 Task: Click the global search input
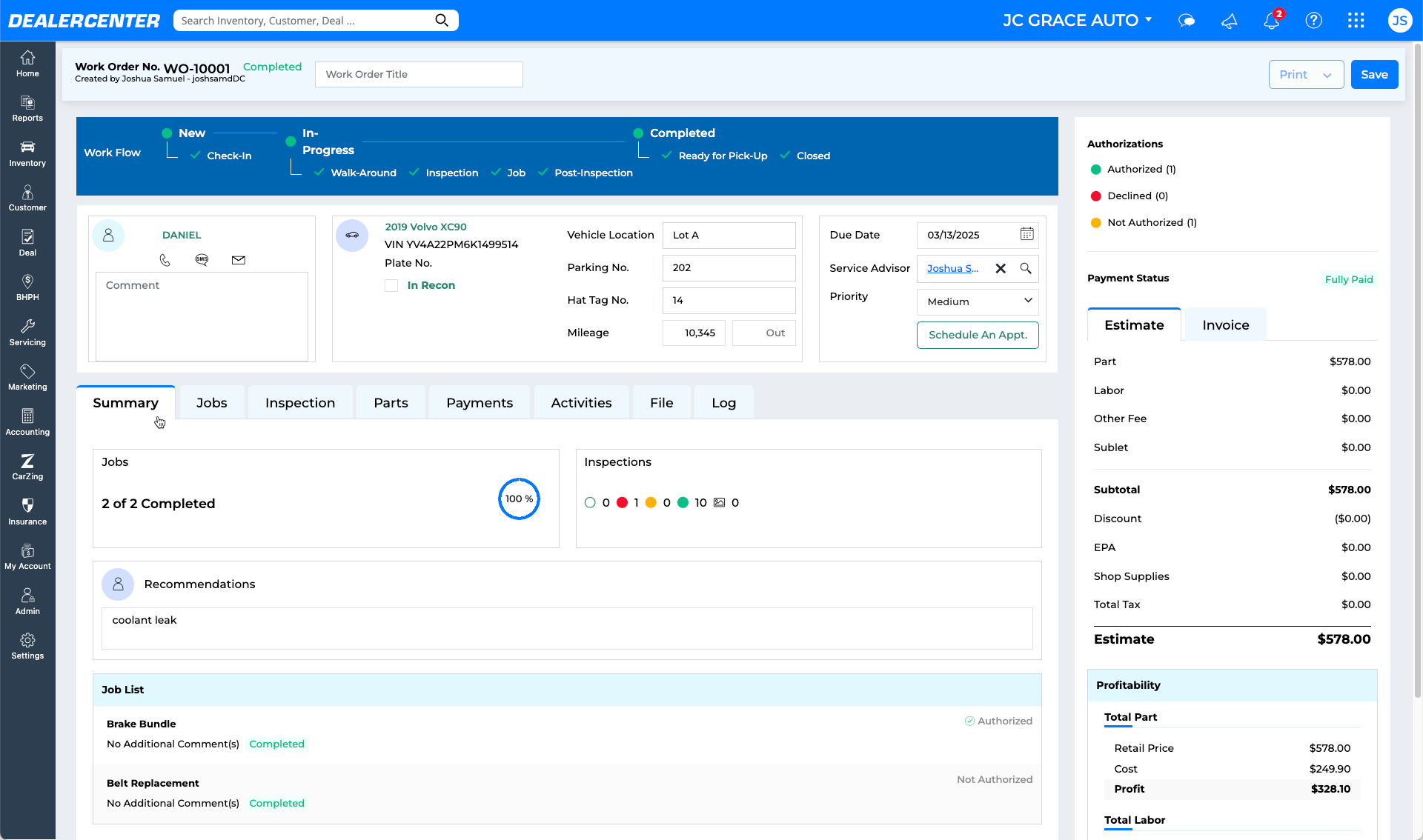point(305,20)
